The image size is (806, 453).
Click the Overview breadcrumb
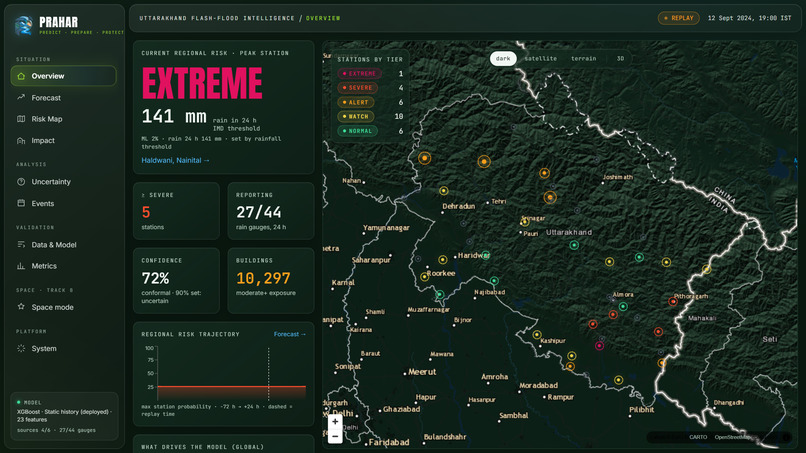[x=323, y=18]
